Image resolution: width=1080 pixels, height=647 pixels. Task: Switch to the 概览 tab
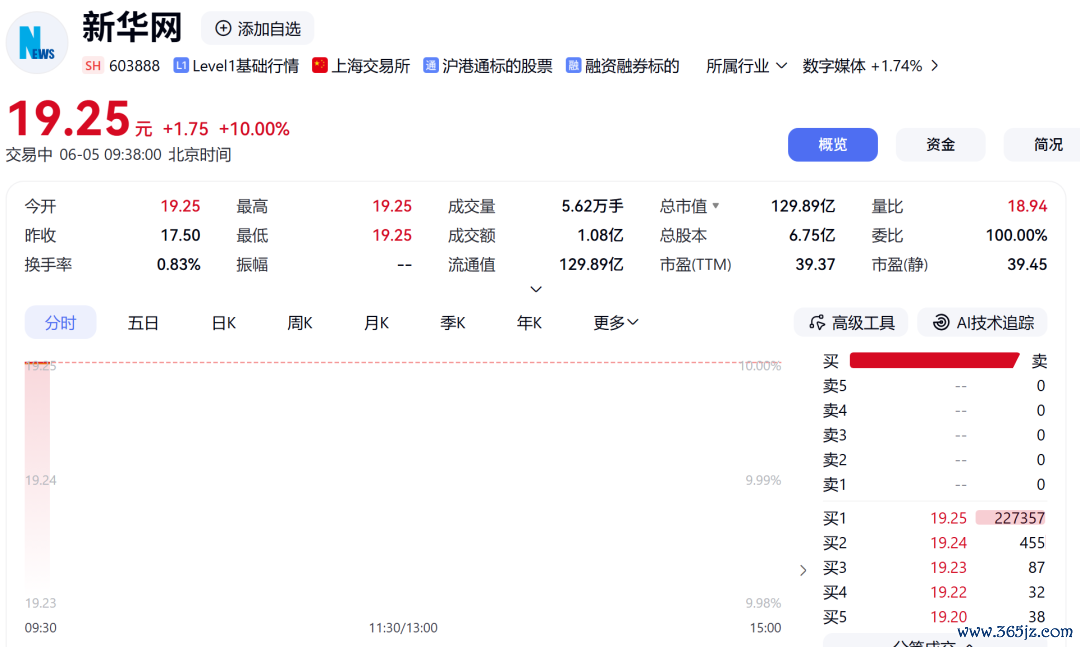coord(833,145)
